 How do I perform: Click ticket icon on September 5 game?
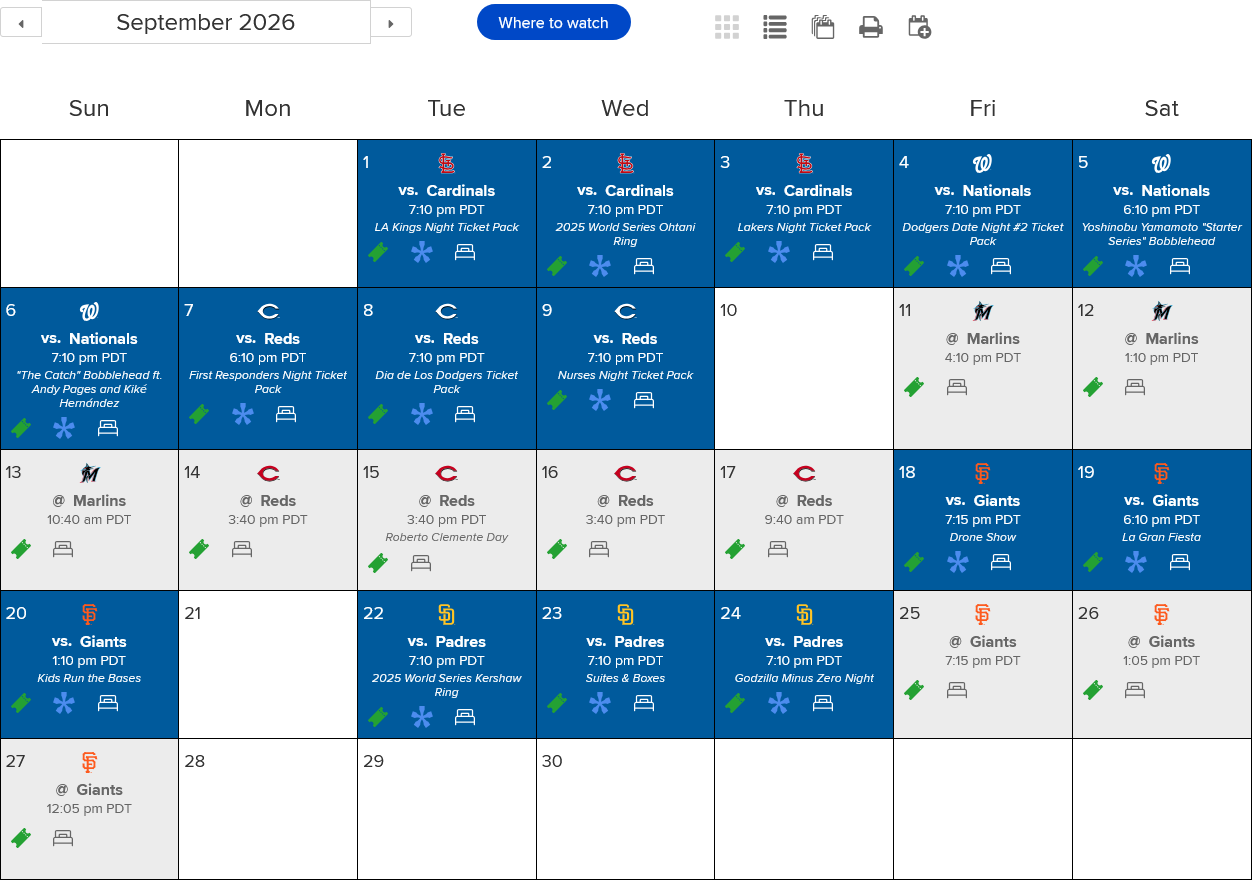pyautogui.click(x=1093, y=266)
